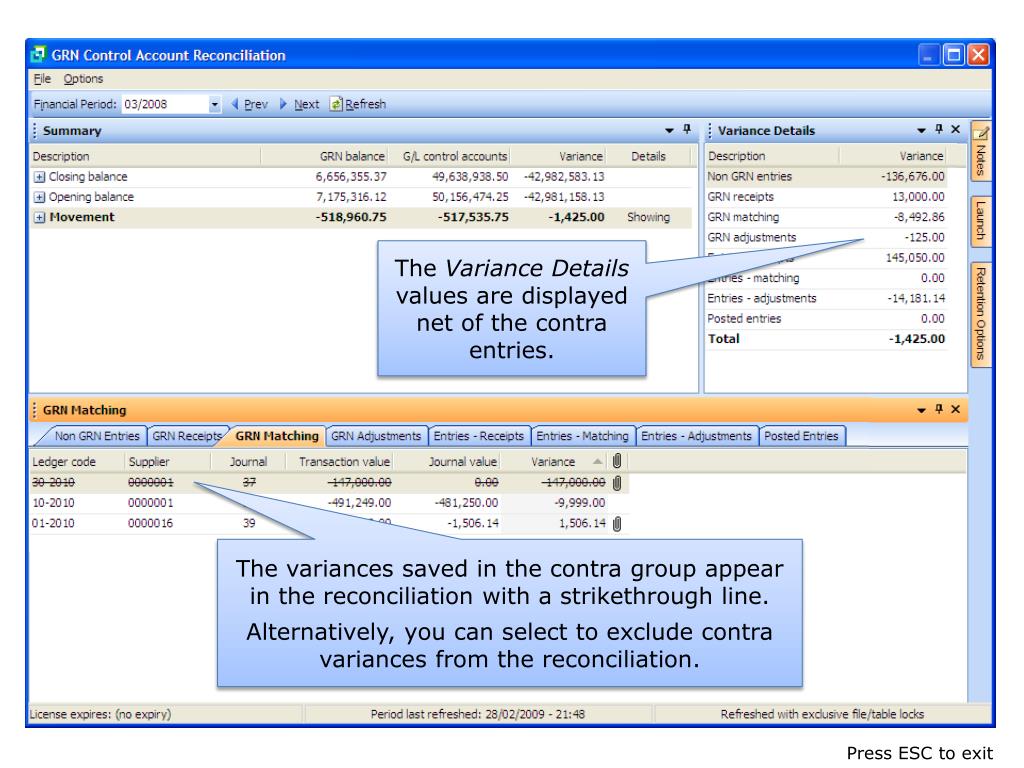The height and width of the screenshot is (768, 1024).
Task: Expand the Closing balance row
Action: pos(39,177)
